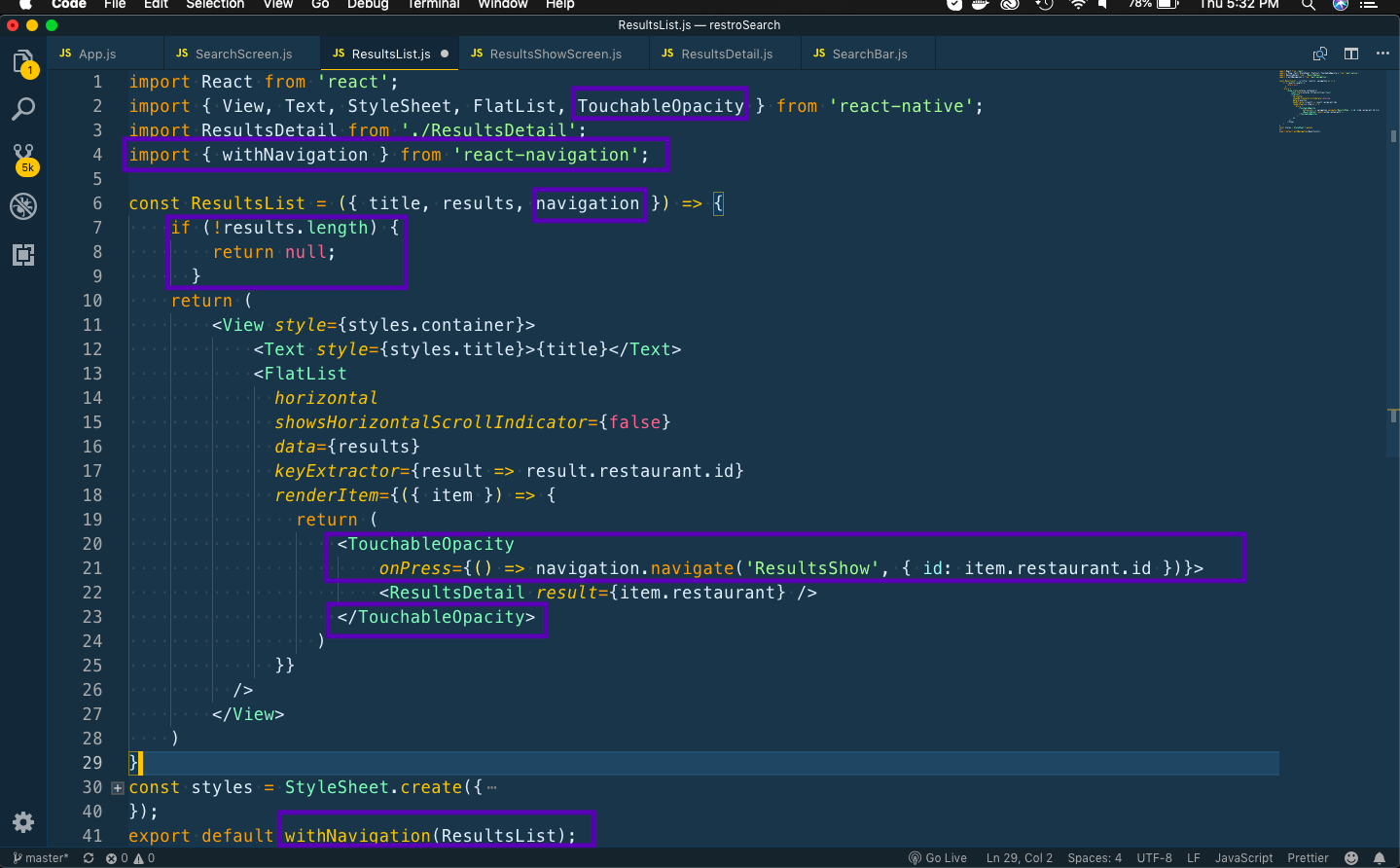Click withNavigation(ResultsList) on line 41
This screenshot has height=868, width=1400.
pos(425,836)
